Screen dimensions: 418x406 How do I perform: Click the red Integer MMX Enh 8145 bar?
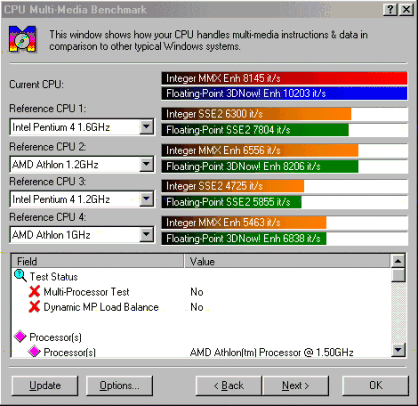284,78
